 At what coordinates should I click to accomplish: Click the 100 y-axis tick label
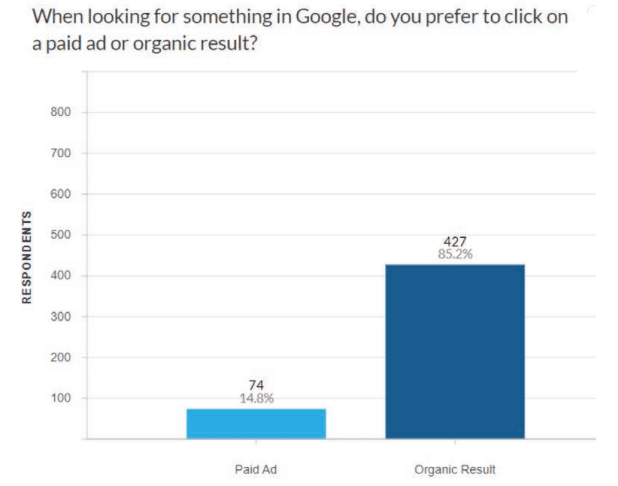pyautogui.click(x=60, y=399)
